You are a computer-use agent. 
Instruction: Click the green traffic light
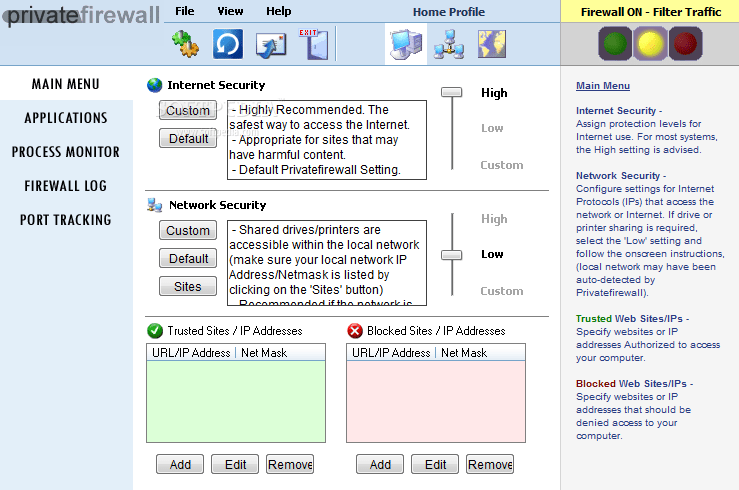click(x=615, y=43)
